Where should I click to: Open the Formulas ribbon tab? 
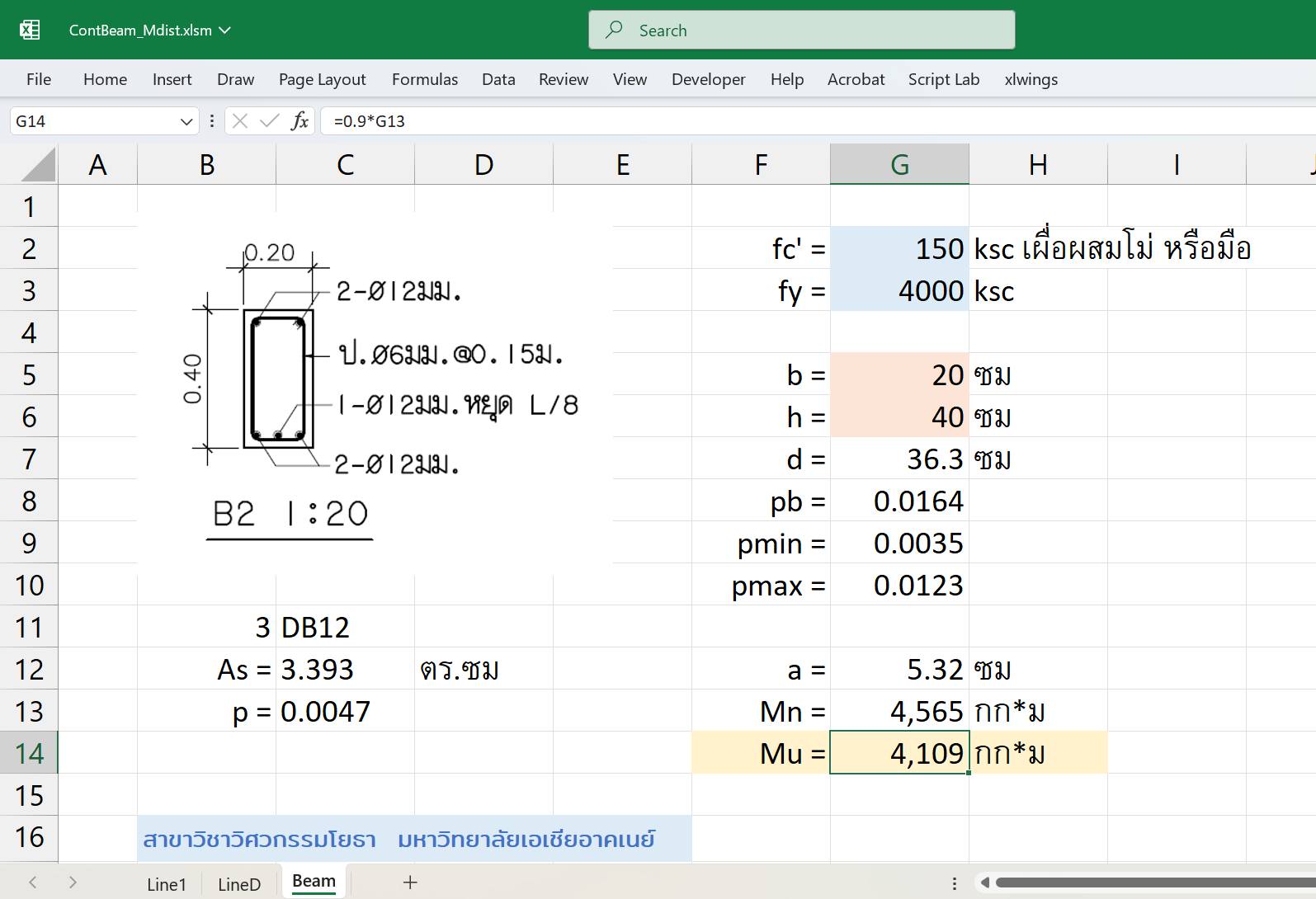[x=424, y=79]
